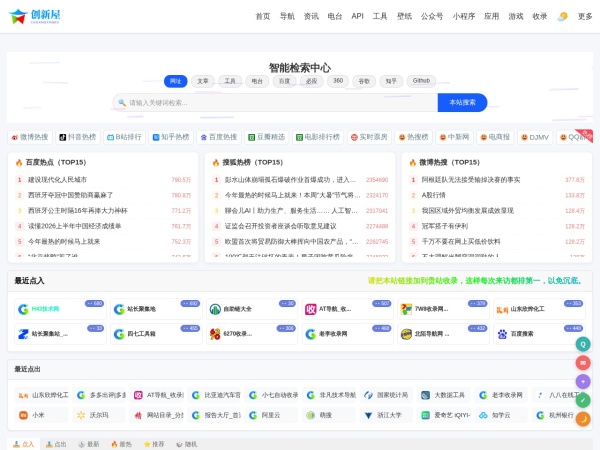Open the 百度搜索 site card with paw icon
The image size is (600, 450).
pyautogui.click(x=540, y=334)
